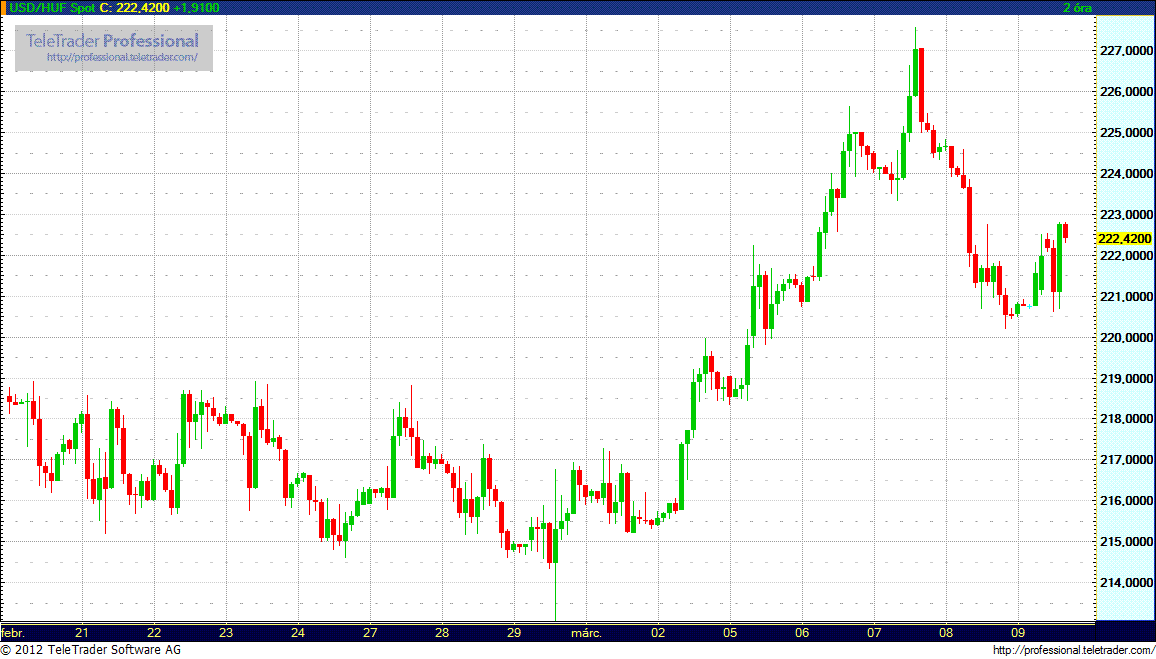
Task: Click the +1,9100 price change value
Action: [196, 7]
